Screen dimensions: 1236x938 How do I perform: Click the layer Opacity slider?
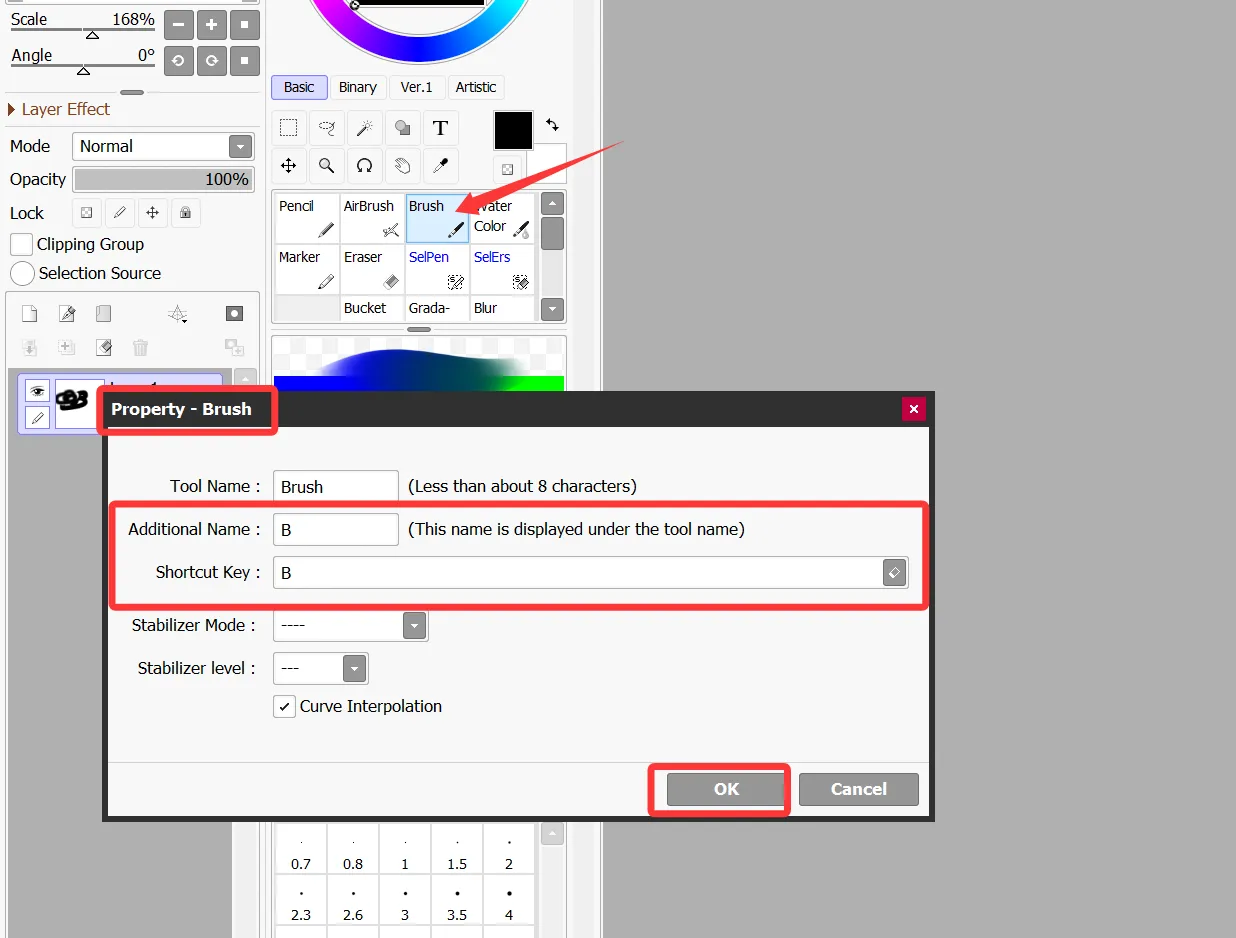click(x=163, y=179)
